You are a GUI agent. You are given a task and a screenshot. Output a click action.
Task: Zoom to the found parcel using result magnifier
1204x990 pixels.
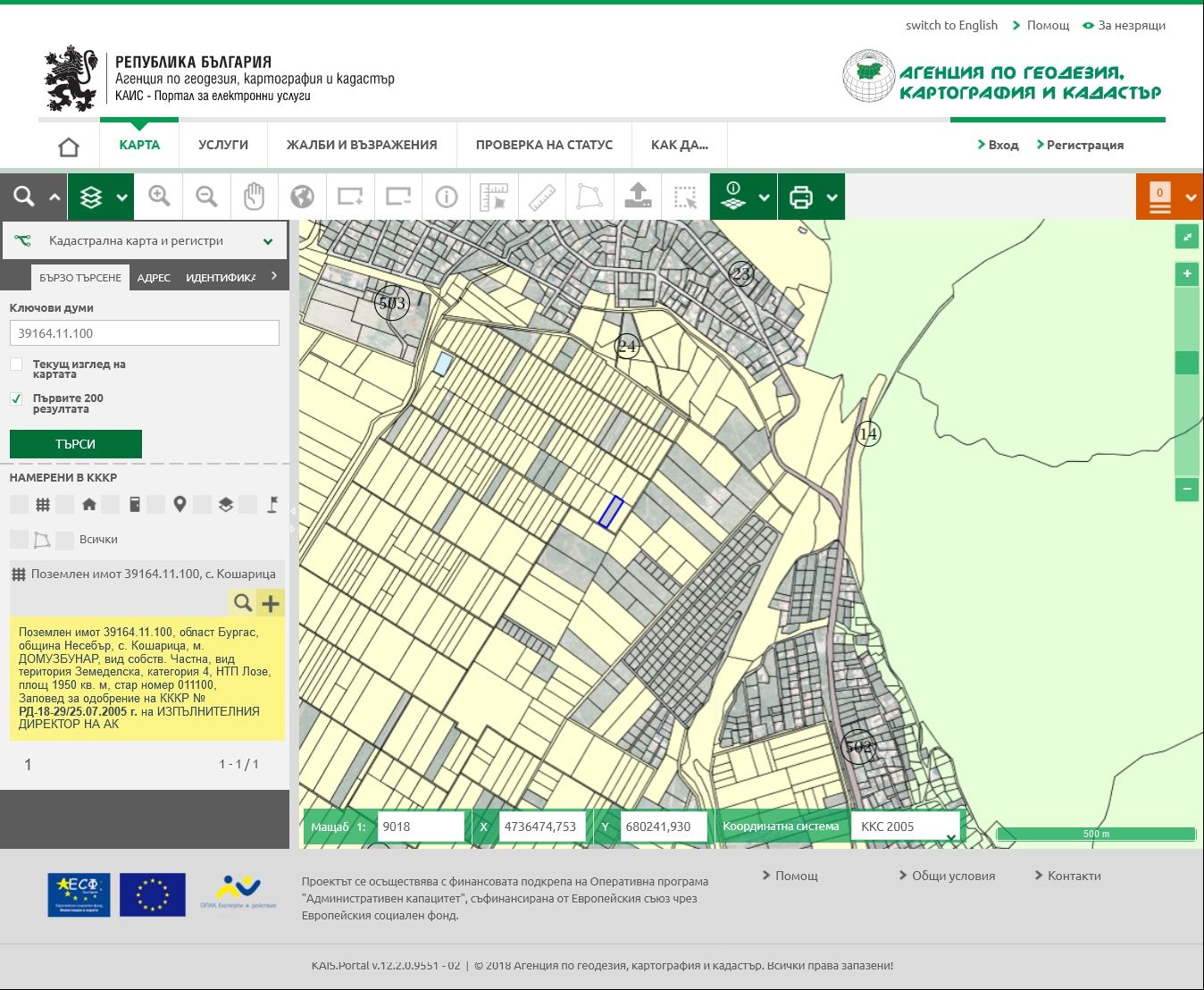242,603
